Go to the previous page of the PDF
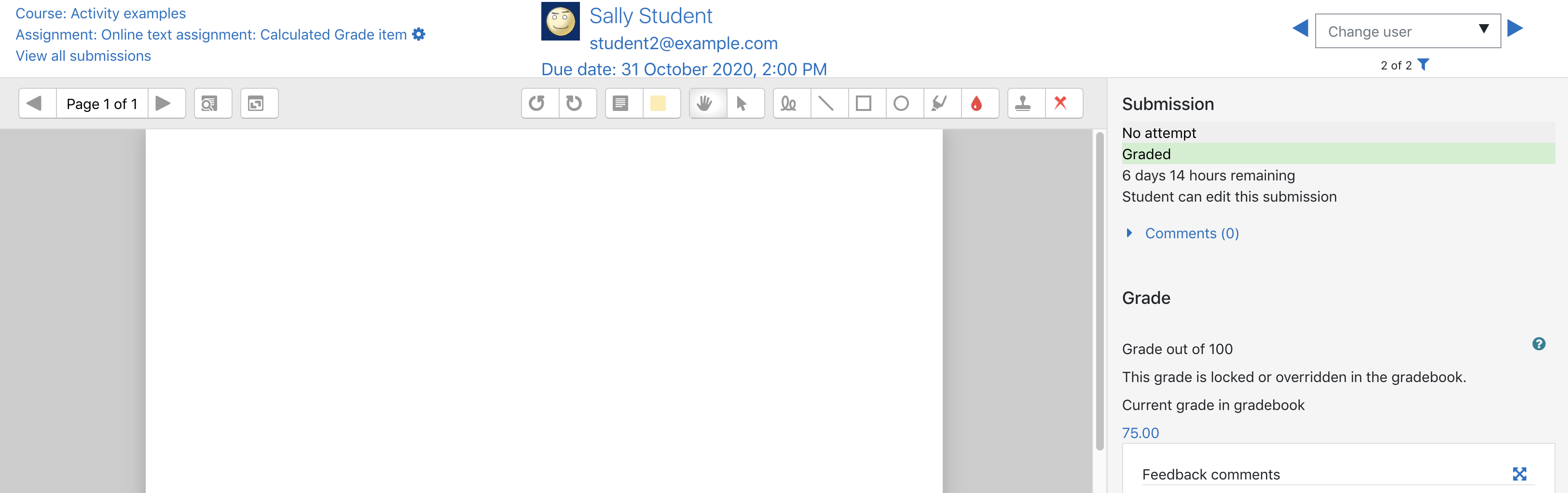 pos(37,103)
